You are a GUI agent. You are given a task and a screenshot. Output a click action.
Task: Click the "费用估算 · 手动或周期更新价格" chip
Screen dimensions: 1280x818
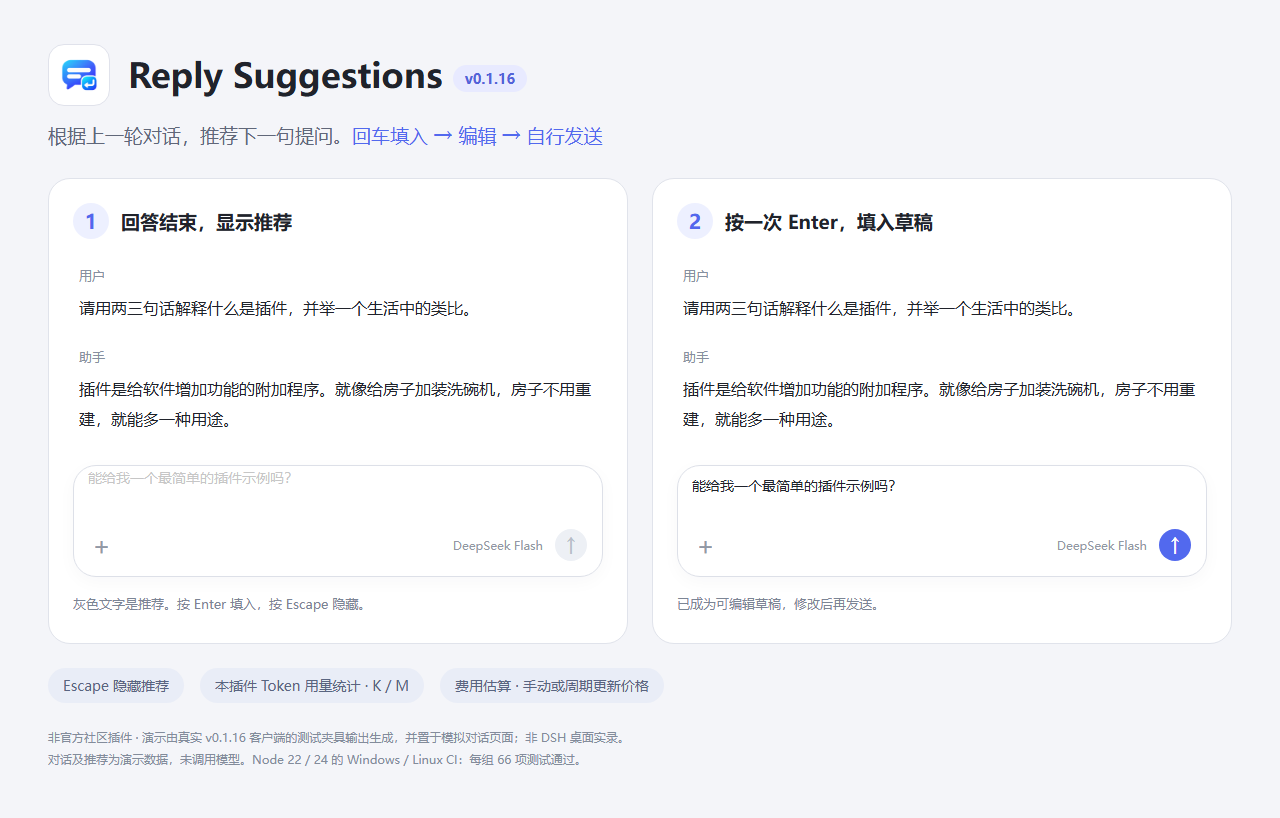click(552, 686)
